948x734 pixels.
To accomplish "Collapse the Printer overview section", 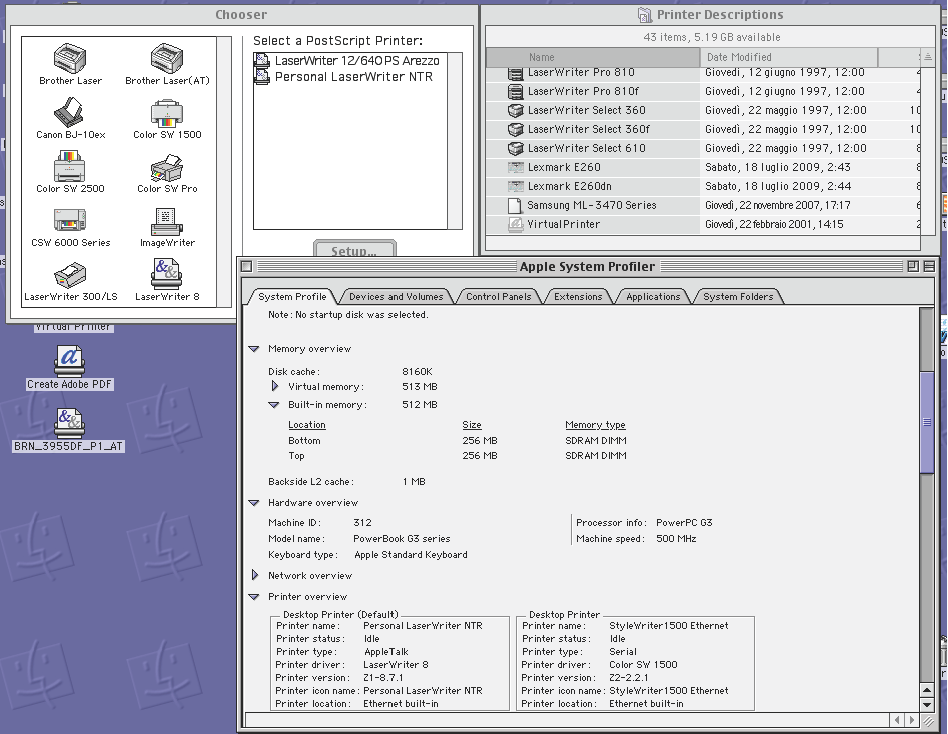I will [254, 597].
